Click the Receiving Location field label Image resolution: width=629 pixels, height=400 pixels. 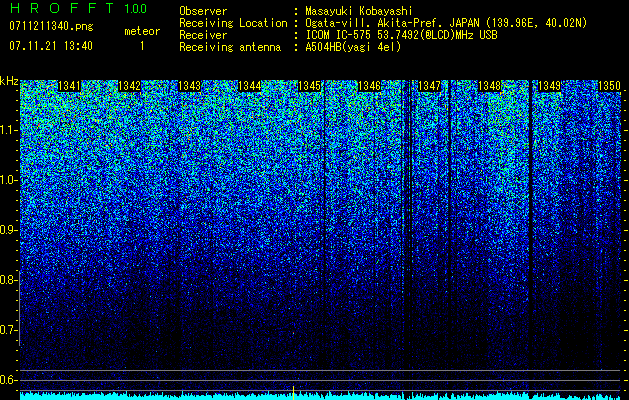233,23
